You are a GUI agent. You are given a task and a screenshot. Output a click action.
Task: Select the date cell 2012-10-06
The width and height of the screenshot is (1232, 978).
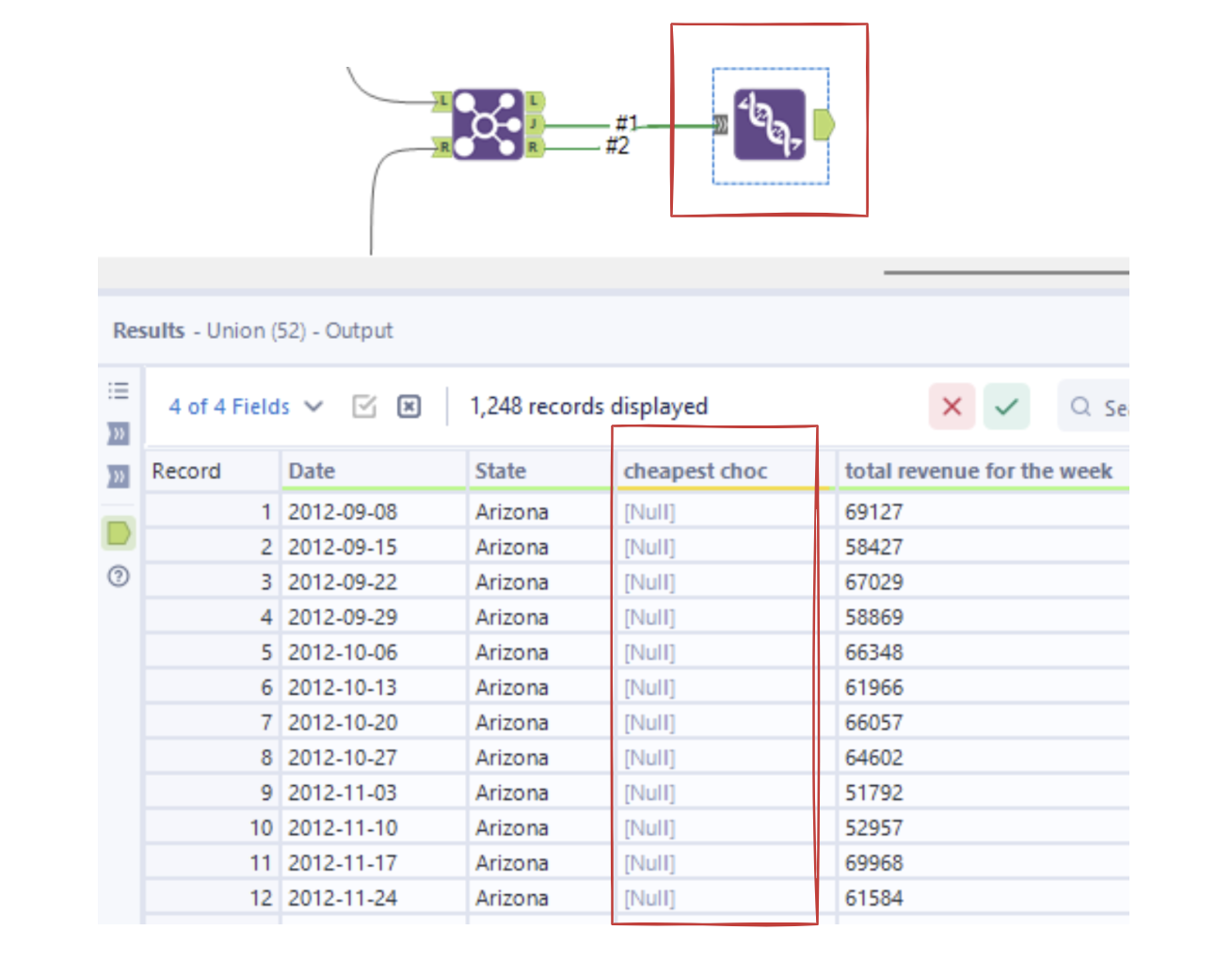[374, 652]
